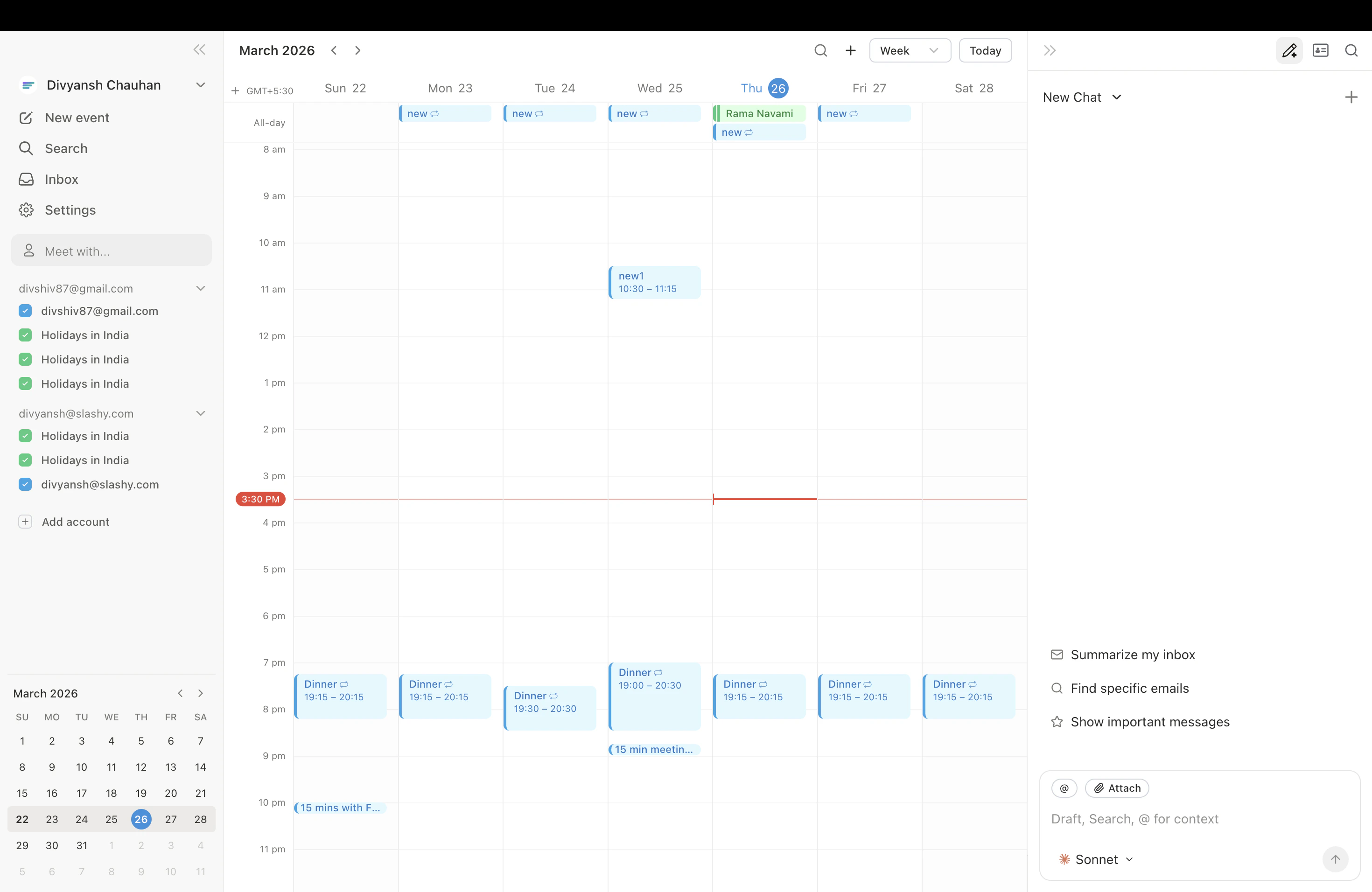Click the Today button

(x=985, y=50)
